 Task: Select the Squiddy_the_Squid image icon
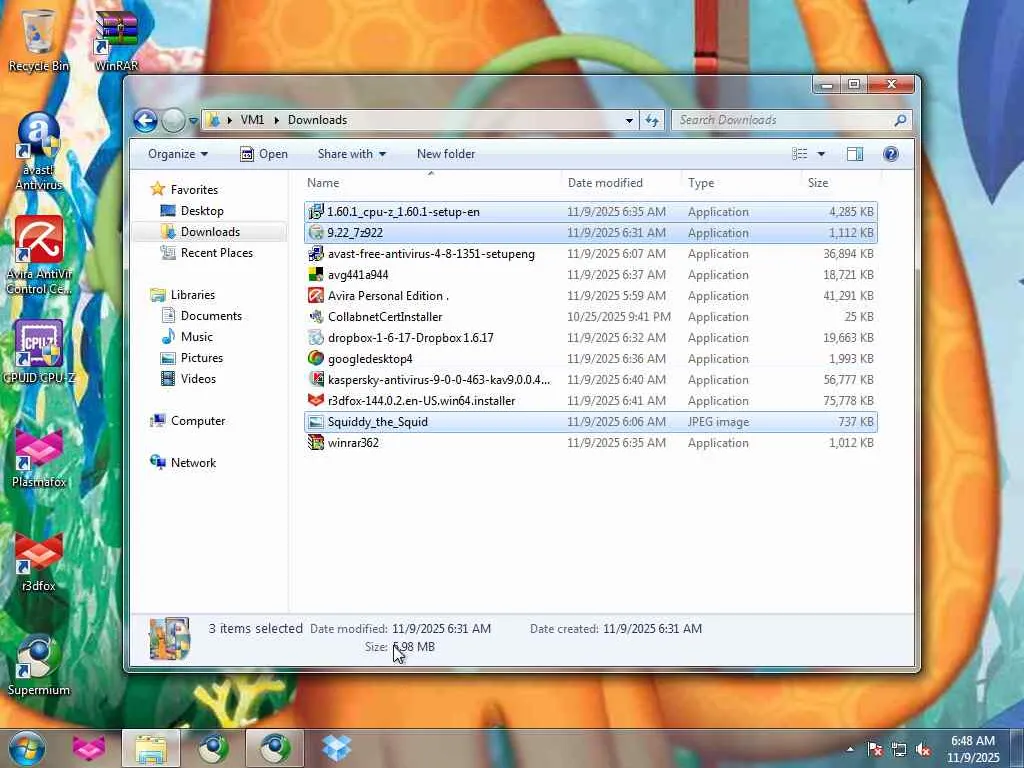point(316,421)
